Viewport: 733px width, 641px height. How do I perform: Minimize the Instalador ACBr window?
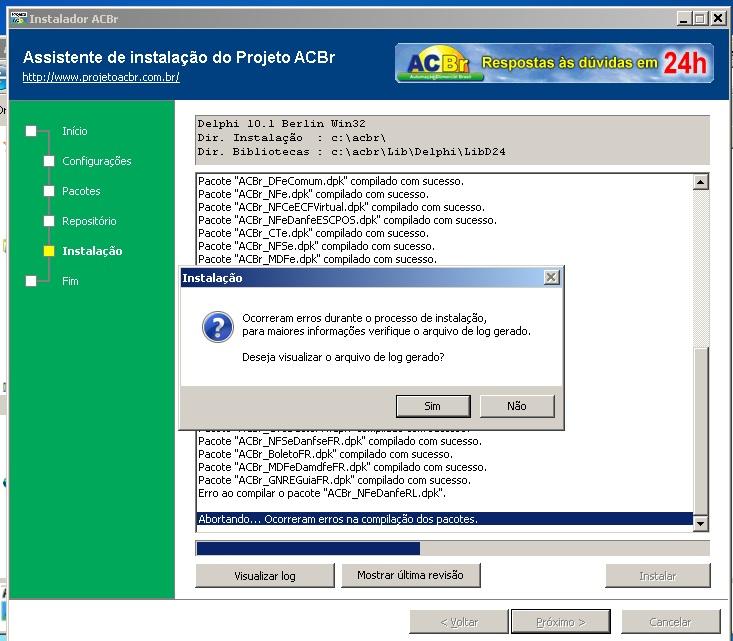click(684, 19)
